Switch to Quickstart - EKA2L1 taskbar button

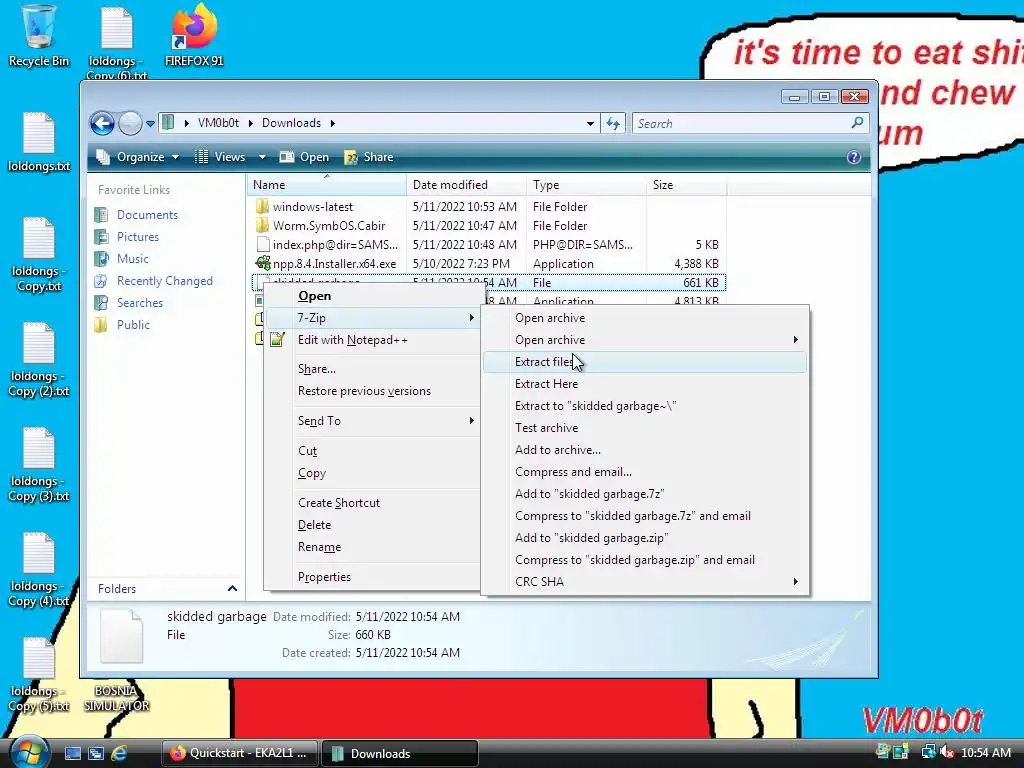240,753
